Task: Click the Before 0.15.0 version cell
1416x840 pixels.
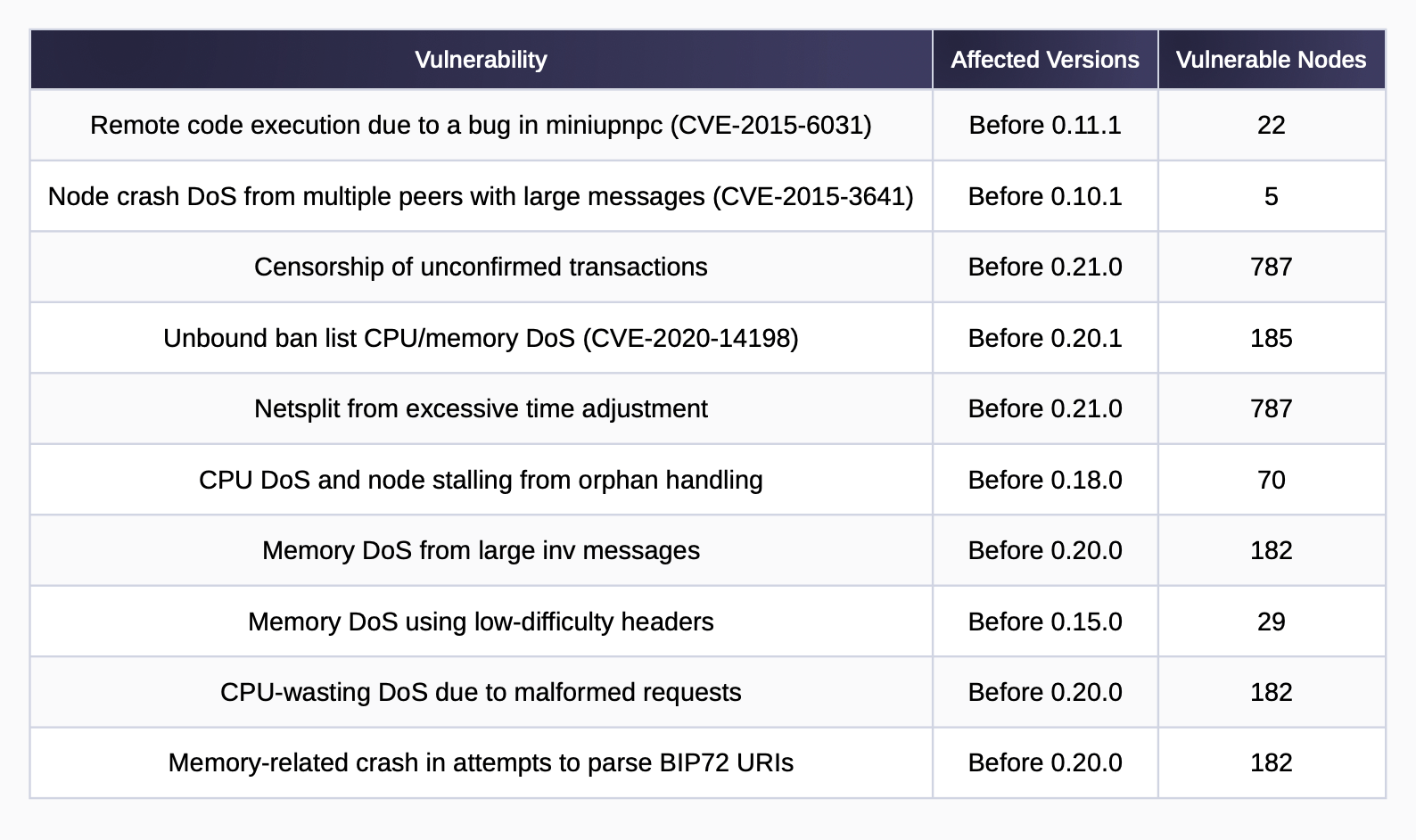Action: (1045, 622)
